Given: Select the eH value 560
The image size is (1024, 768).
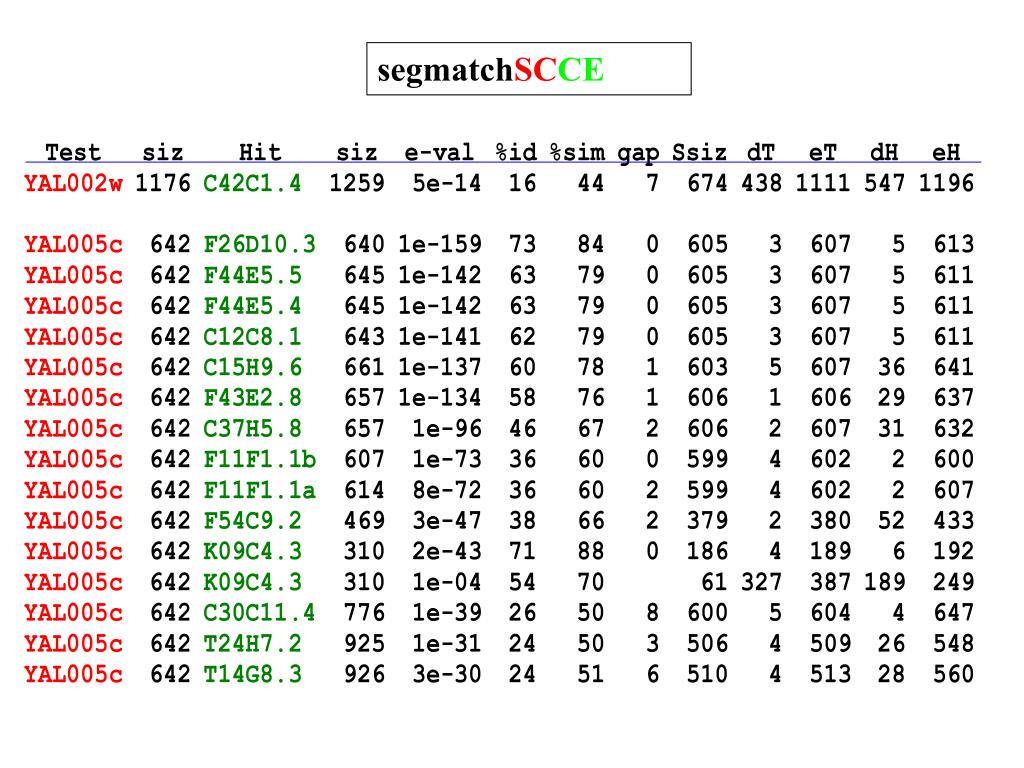Looking at the screenshot, I should click(953, 674).
